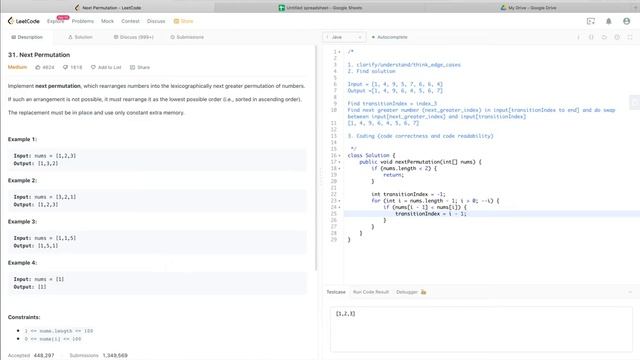Viewport: 640px width, 360px height.
Task: Open the Submissions tab
Action: (187, 37)
